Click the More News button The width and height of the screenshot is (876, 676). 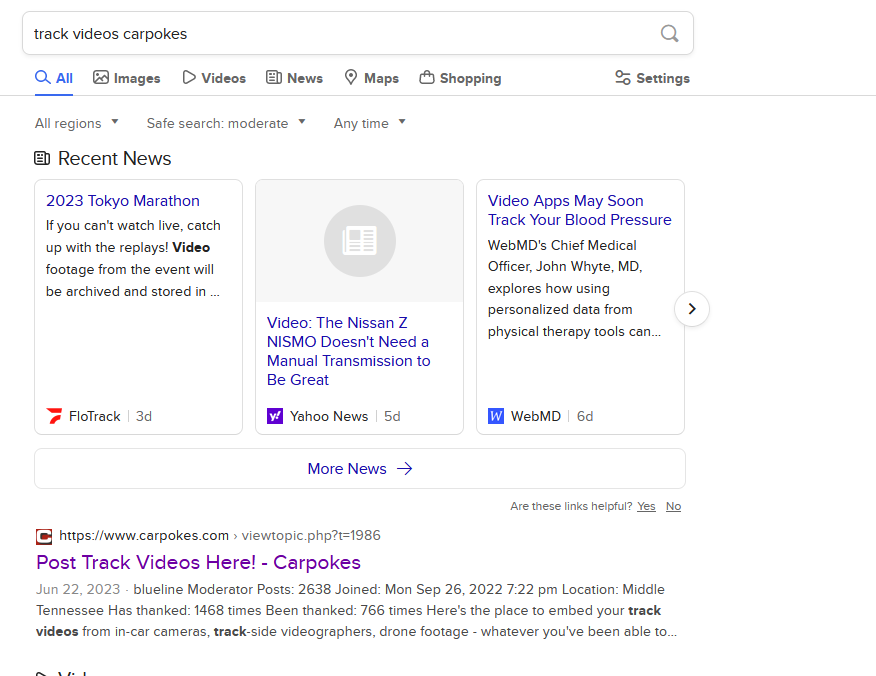(360, 468)
